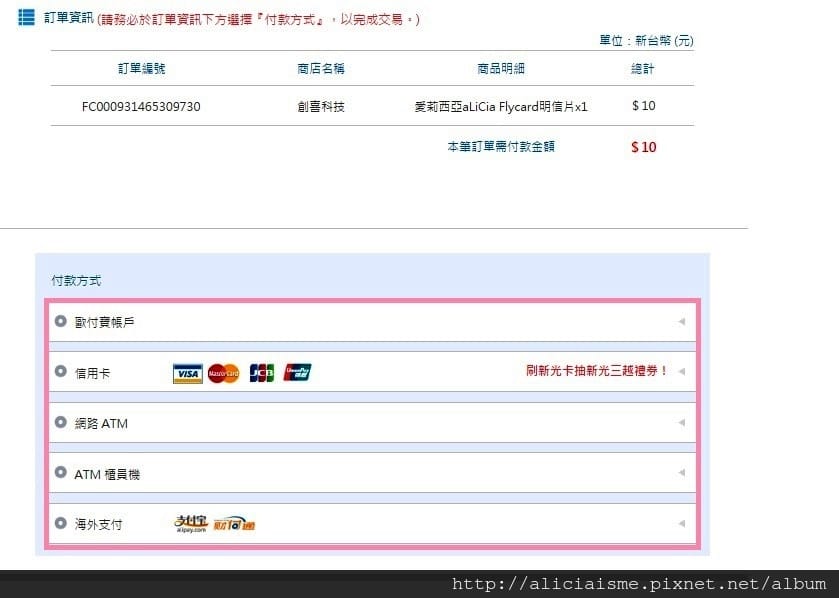Click the Tenpay logo beside Alipay
The width and height of the screenshot is (839, 598).
(x=234, y=524)
